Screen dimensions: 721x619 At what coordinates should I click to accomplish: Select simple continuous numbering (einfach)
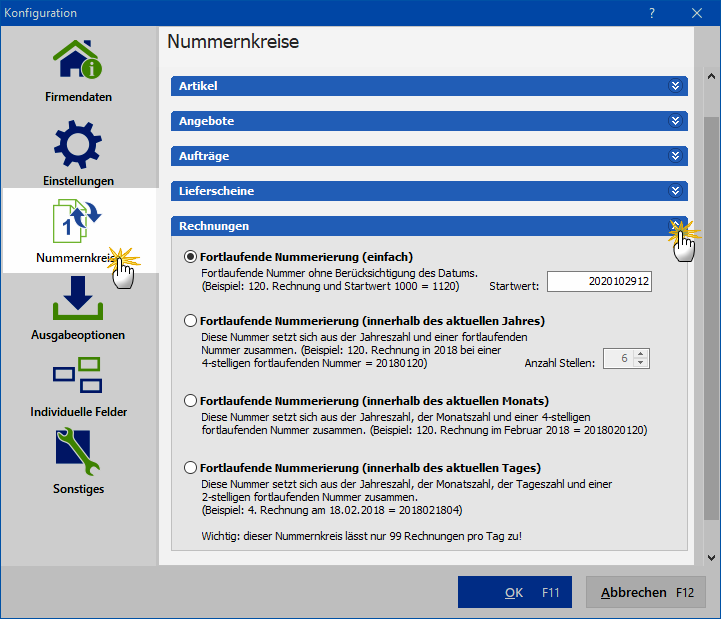(191, 257)
